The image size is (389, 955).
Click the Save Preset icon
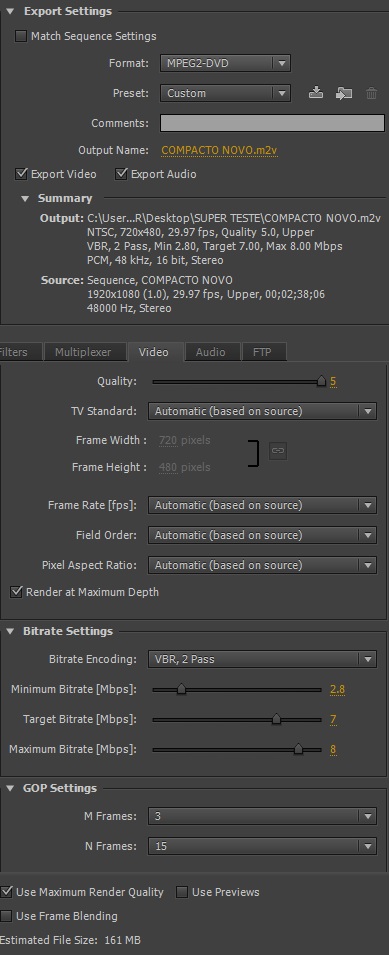(315, 93)
